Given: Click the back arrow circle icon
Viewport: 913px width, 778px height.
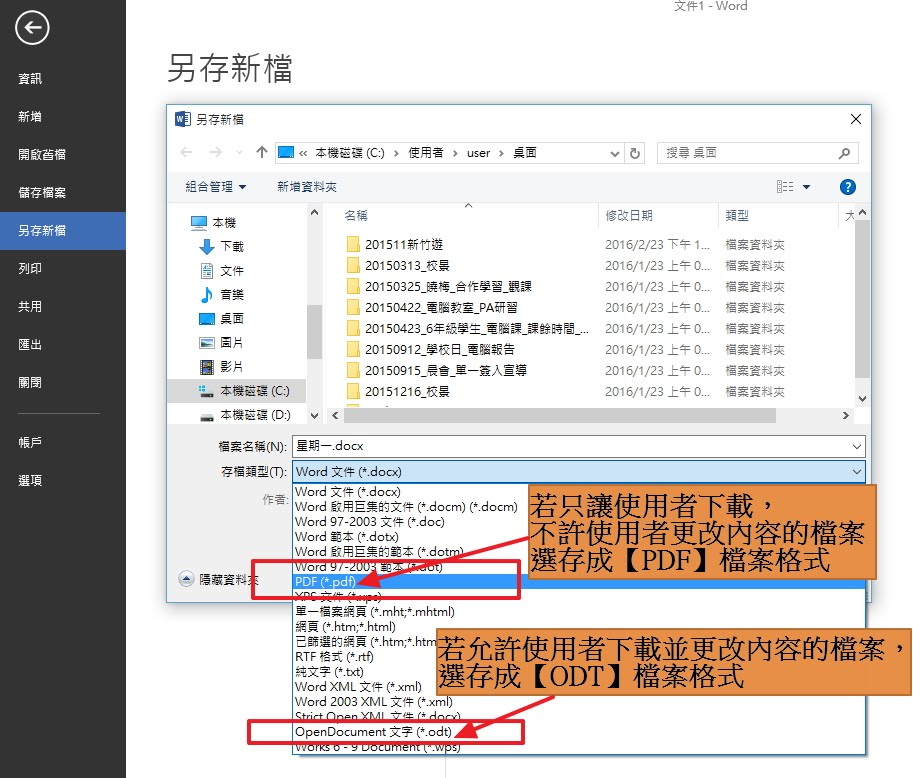Looking at the screenshot, I should [32, 27].
